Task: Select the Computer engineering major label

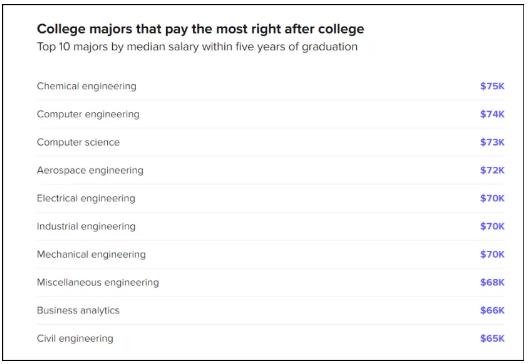Action: 88,114
